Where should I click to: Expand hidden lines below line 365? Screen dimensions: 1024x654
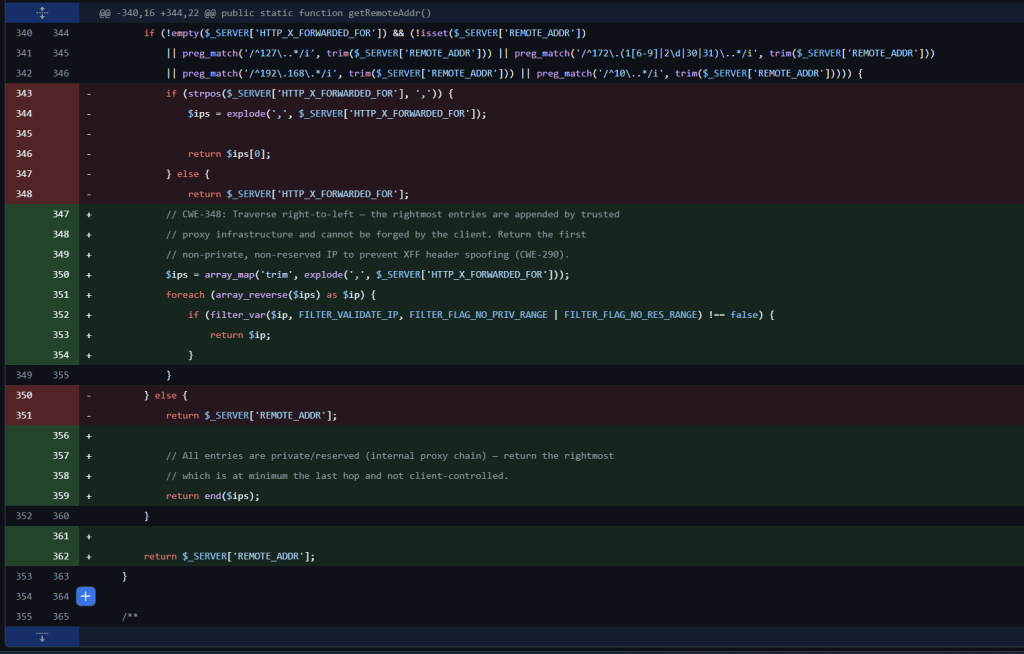(x=42, y=636)
